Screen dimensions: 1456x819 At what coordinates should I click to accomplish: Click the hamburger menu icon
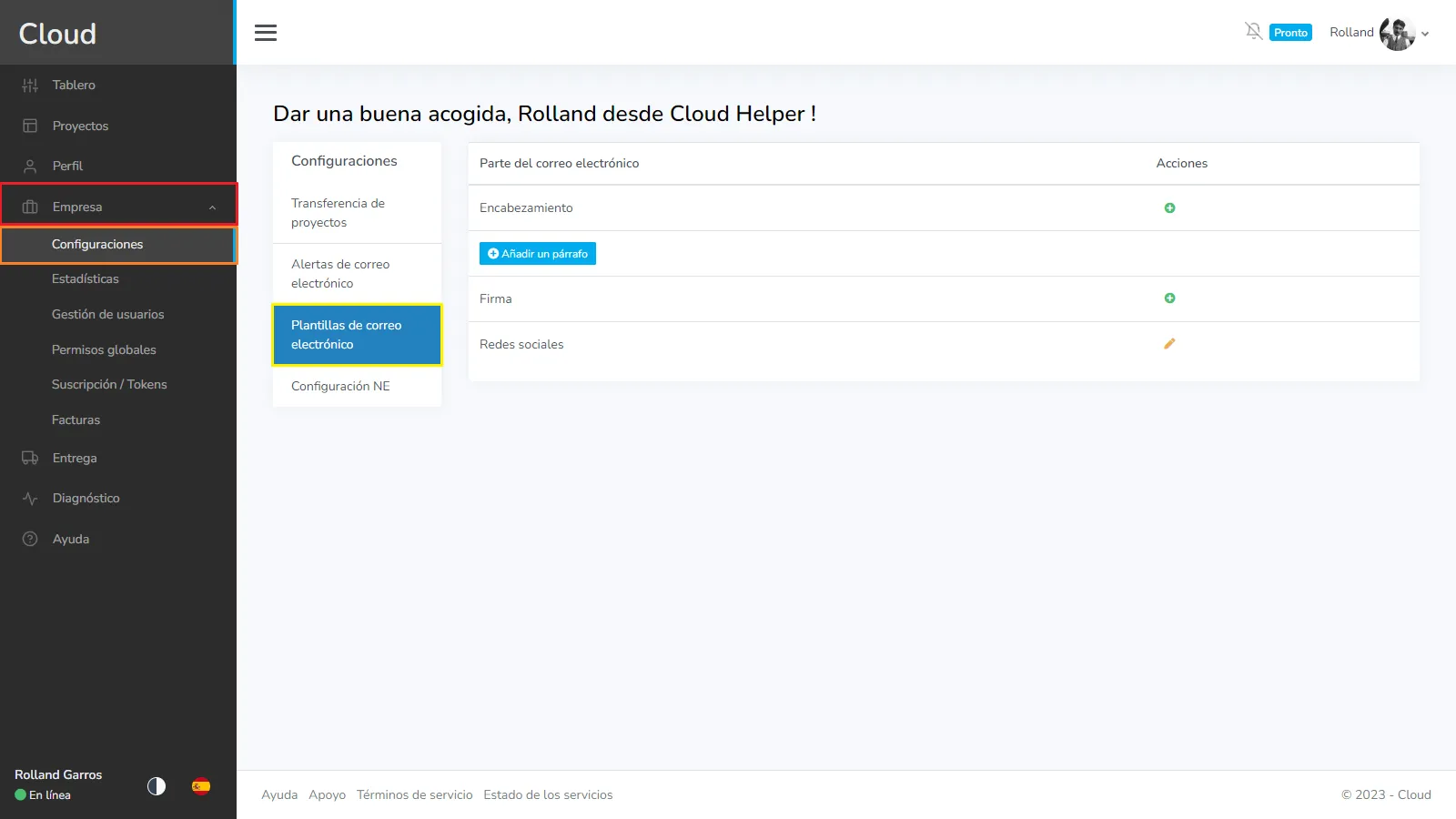[266, 33]
